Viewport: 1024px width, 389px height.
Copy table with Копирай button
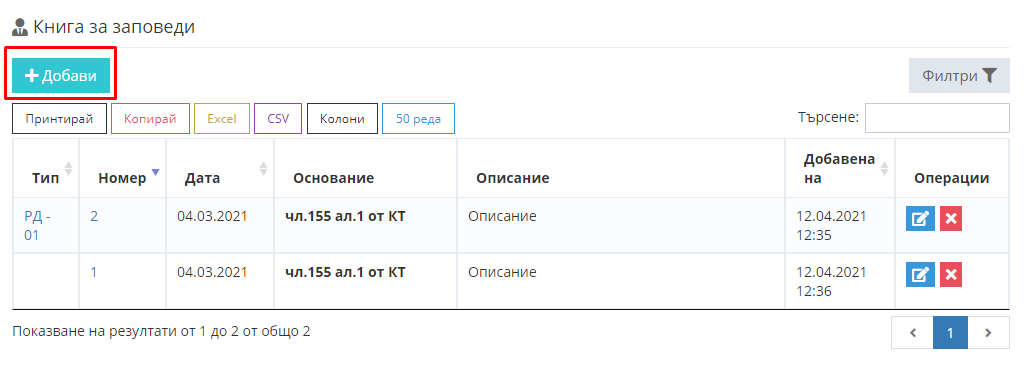[x=150, y=119]
